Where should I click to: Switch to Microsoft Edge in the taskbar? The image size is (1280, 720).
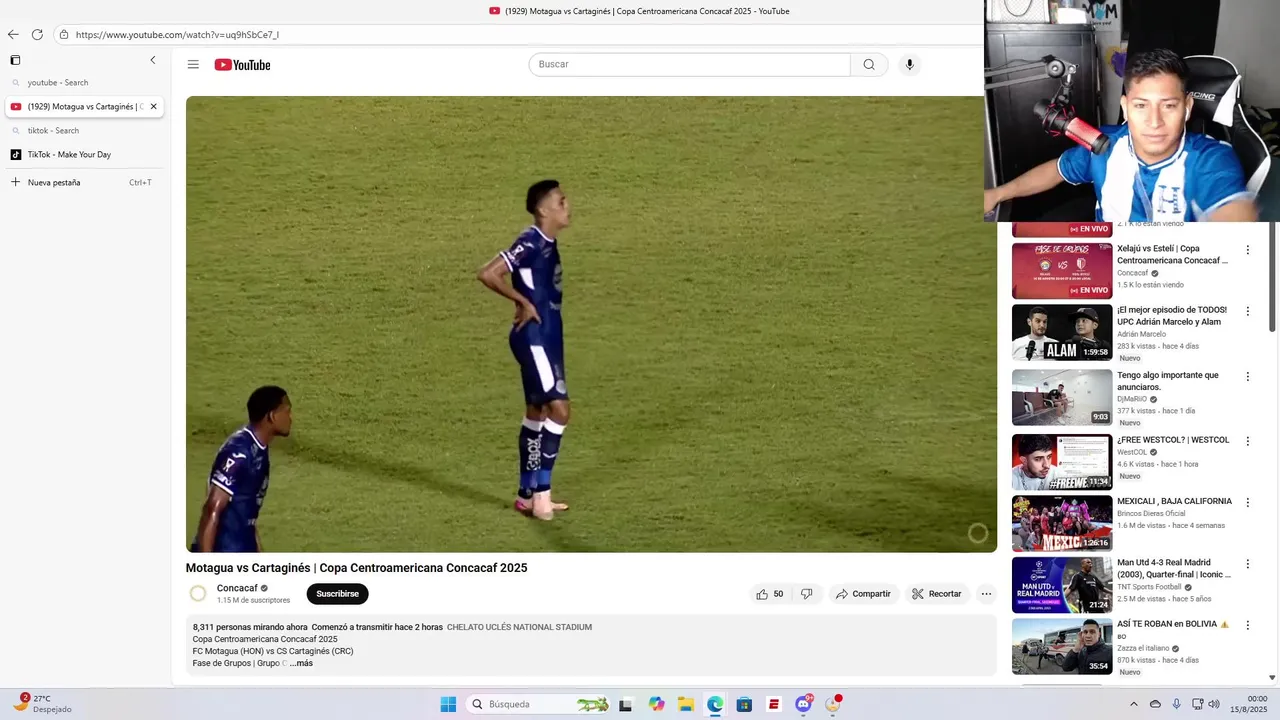715,704
